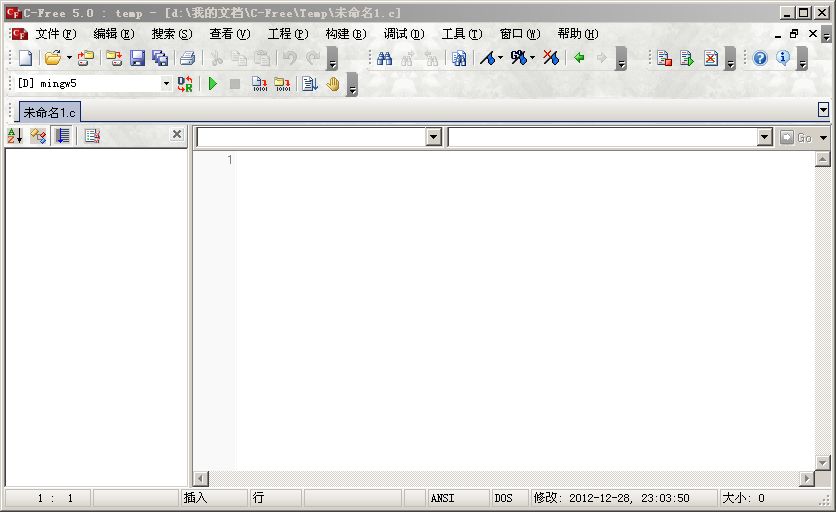
Task: Sort symbols alphabetically with A-Z icon
Action: (x=15, y=135)
